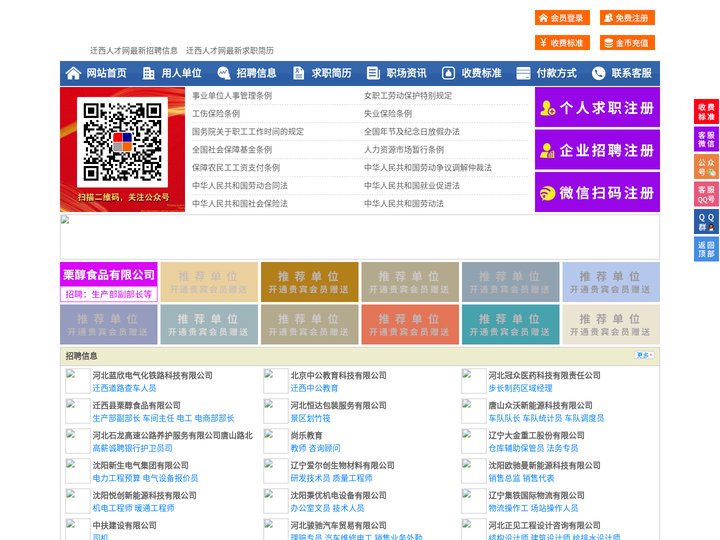Open 工伤保险条例 link
Screen dimensions: 720x540
[x=216, y=113]
